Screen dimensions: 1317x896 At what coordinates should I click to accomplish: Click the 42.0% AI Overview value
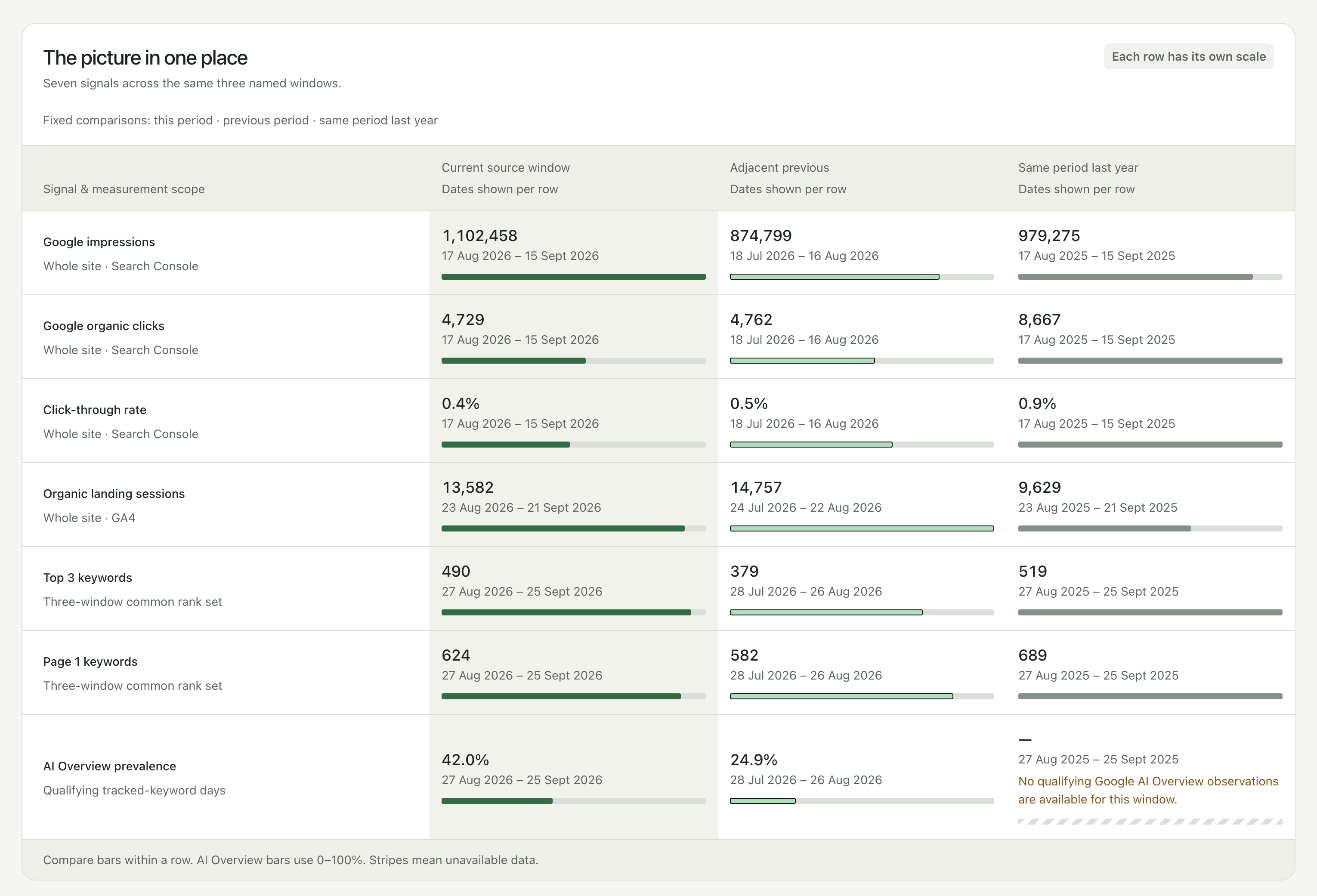click(x=465, y=760)
